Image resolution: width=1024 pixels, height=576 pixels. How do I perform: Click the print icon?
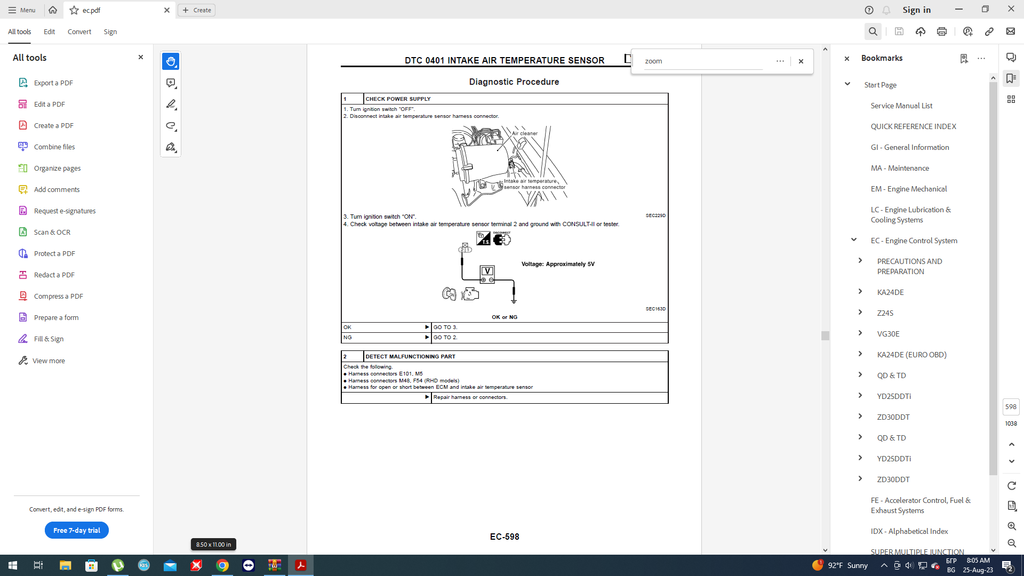coord(942,31)
